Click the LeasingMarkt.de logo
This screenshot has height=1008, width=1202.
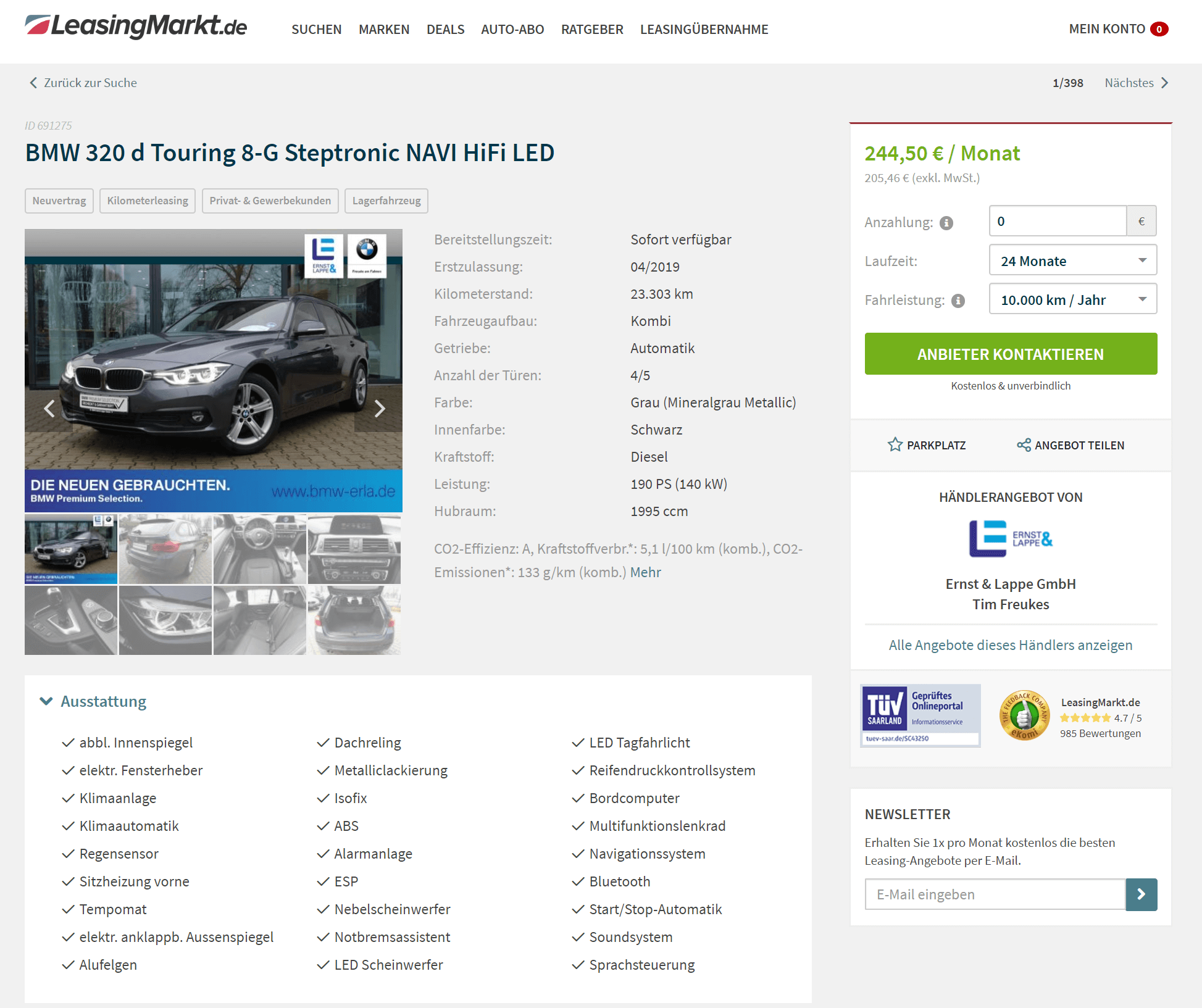tap(136, 27)
